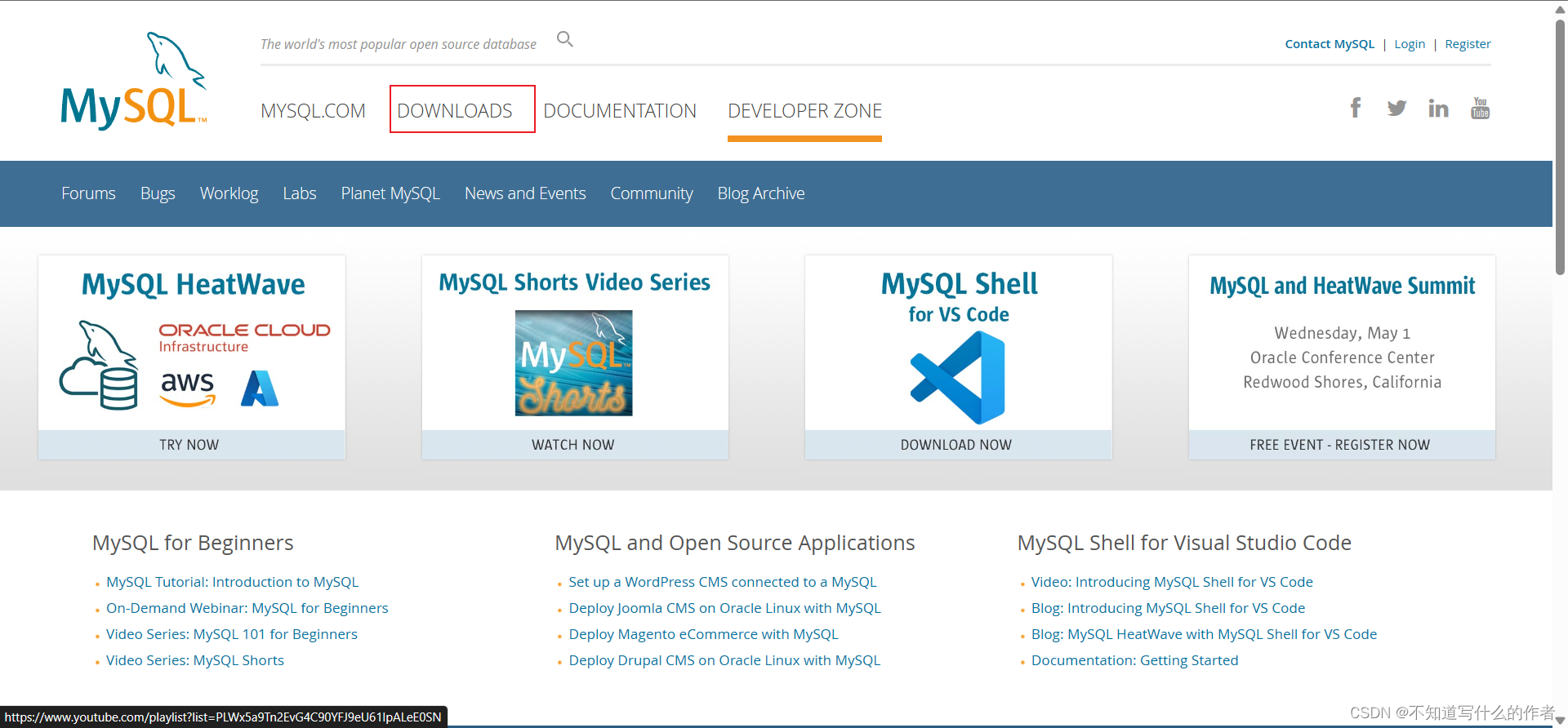This screenshot has width=1568, height=728.
Task: Open On-Demand Webinar: MySQL for Beginners
Action: pos(247,608)
